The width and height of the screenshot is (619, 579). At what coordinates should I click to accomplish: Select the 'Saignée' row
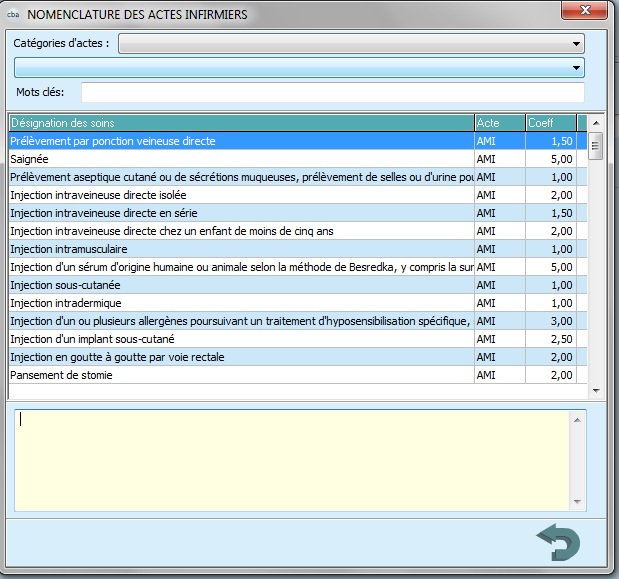(x=298, y=159)
